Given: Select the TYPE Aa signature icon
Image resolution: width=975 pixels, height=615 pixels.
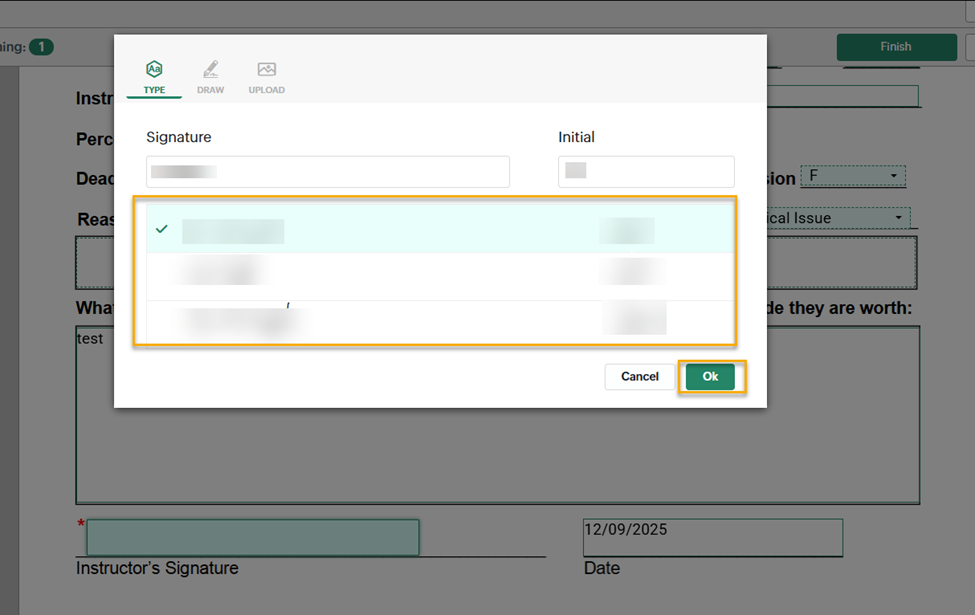Looking at the screenshot, I should click(154, 70).
